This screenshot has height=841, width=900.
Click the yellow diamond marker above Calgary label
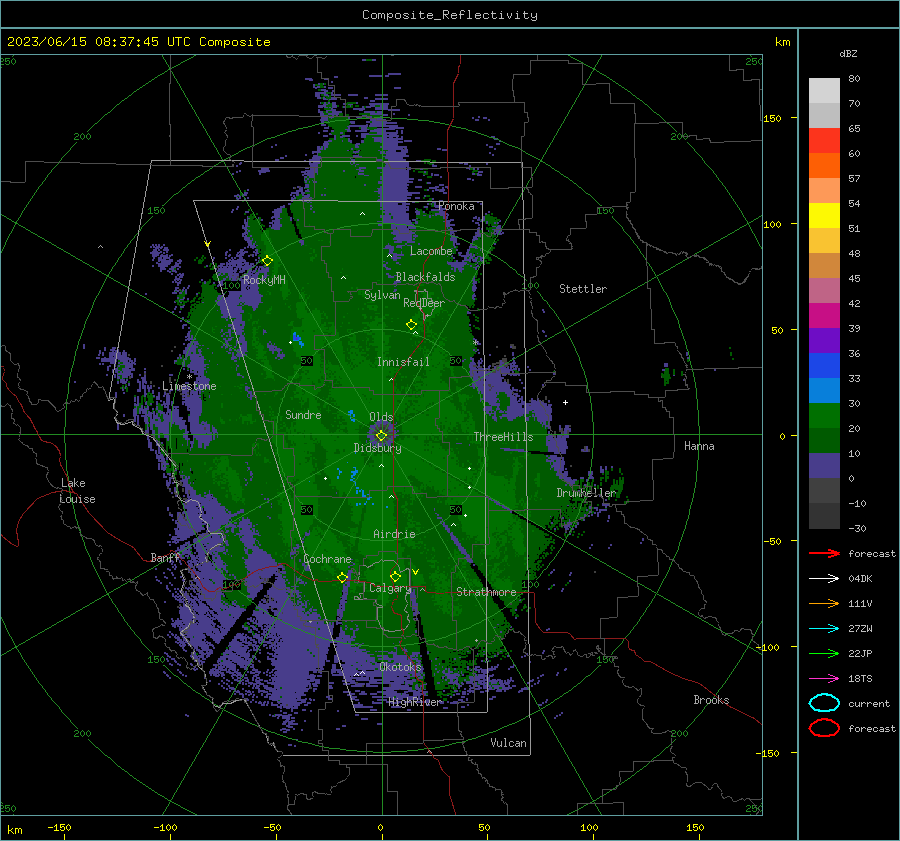tap(395, 576)
